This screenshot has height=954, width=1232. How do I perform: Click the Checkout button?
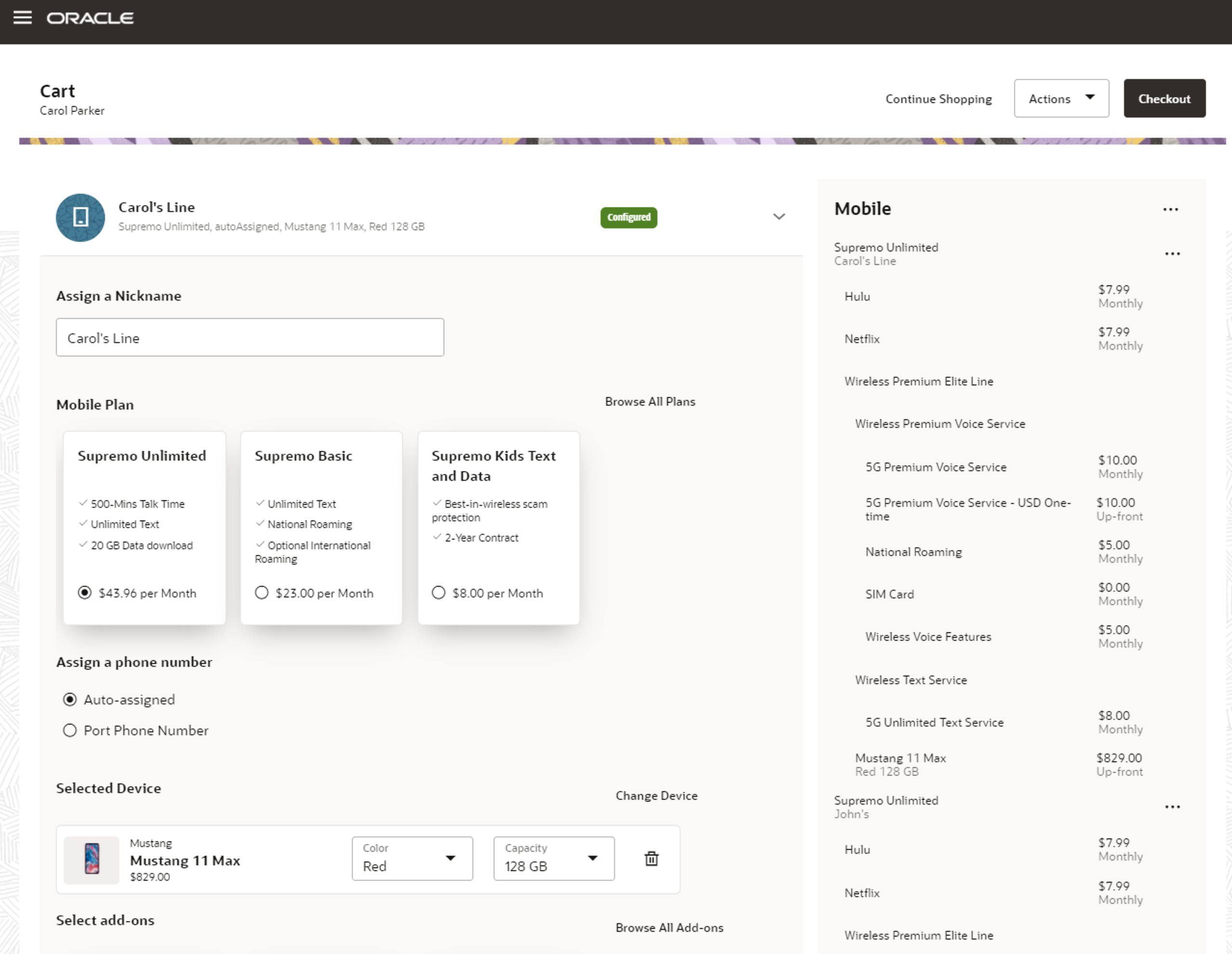click(x=1165, y=98)
